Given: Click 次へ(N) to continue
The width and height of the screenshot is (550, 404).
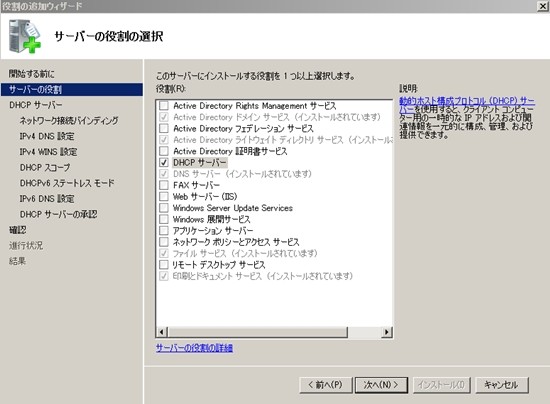Looking at the screenshot, I should pos(381,385).
